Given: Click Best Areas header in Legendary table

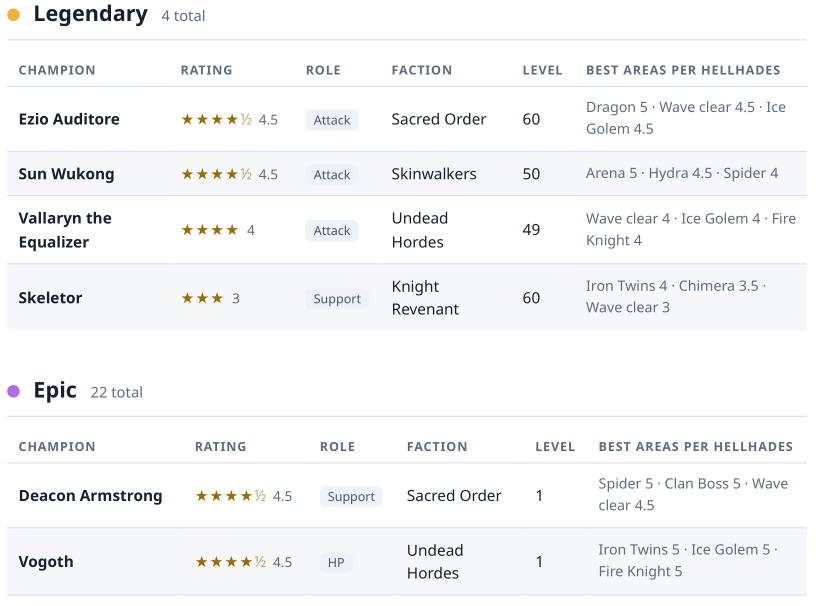Looking at the screenshot, I should point(683,70).
